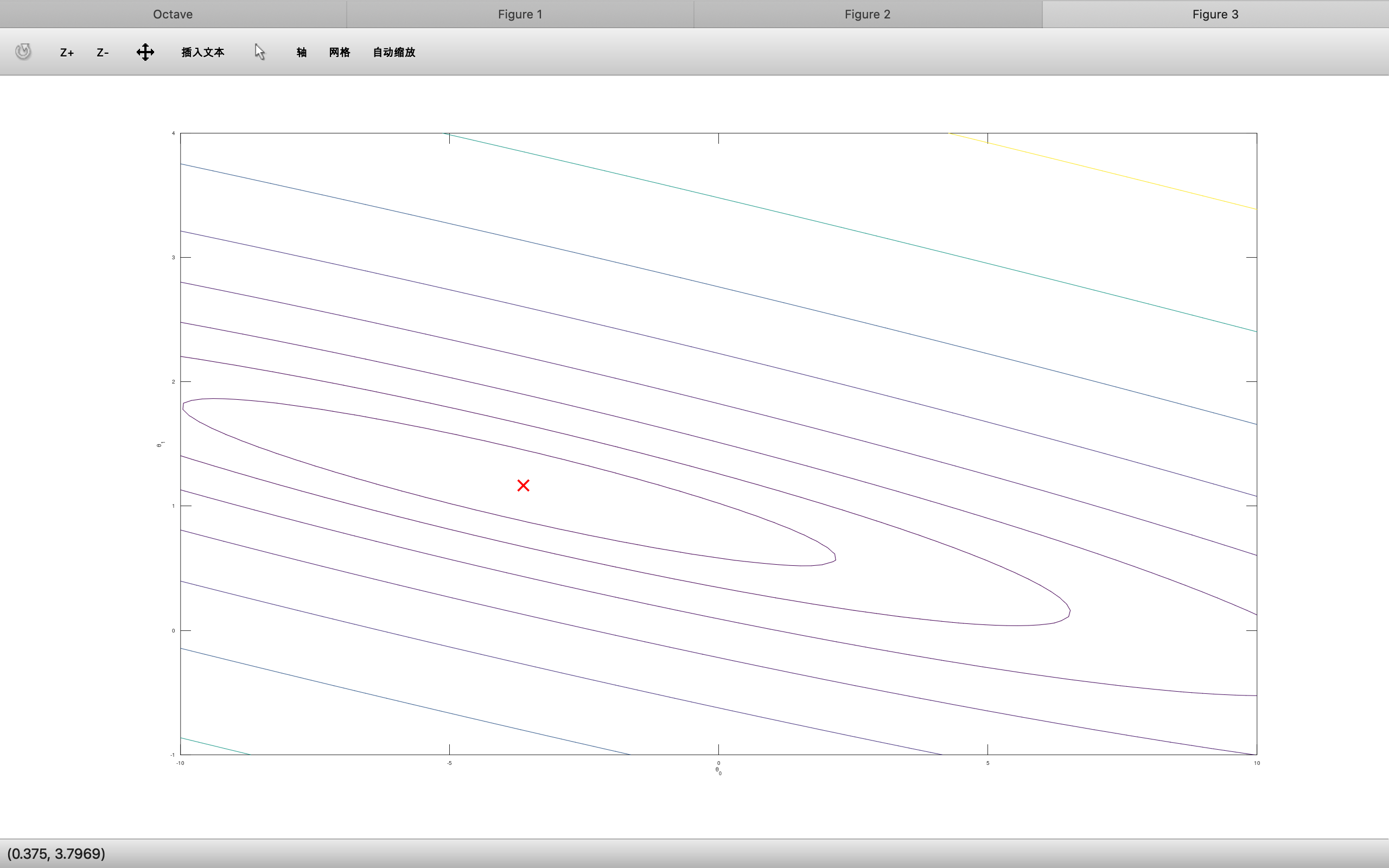Click the rotate icon in the toolbar
The width and height of the screenshot is (1389, 868).
point(23,52)
